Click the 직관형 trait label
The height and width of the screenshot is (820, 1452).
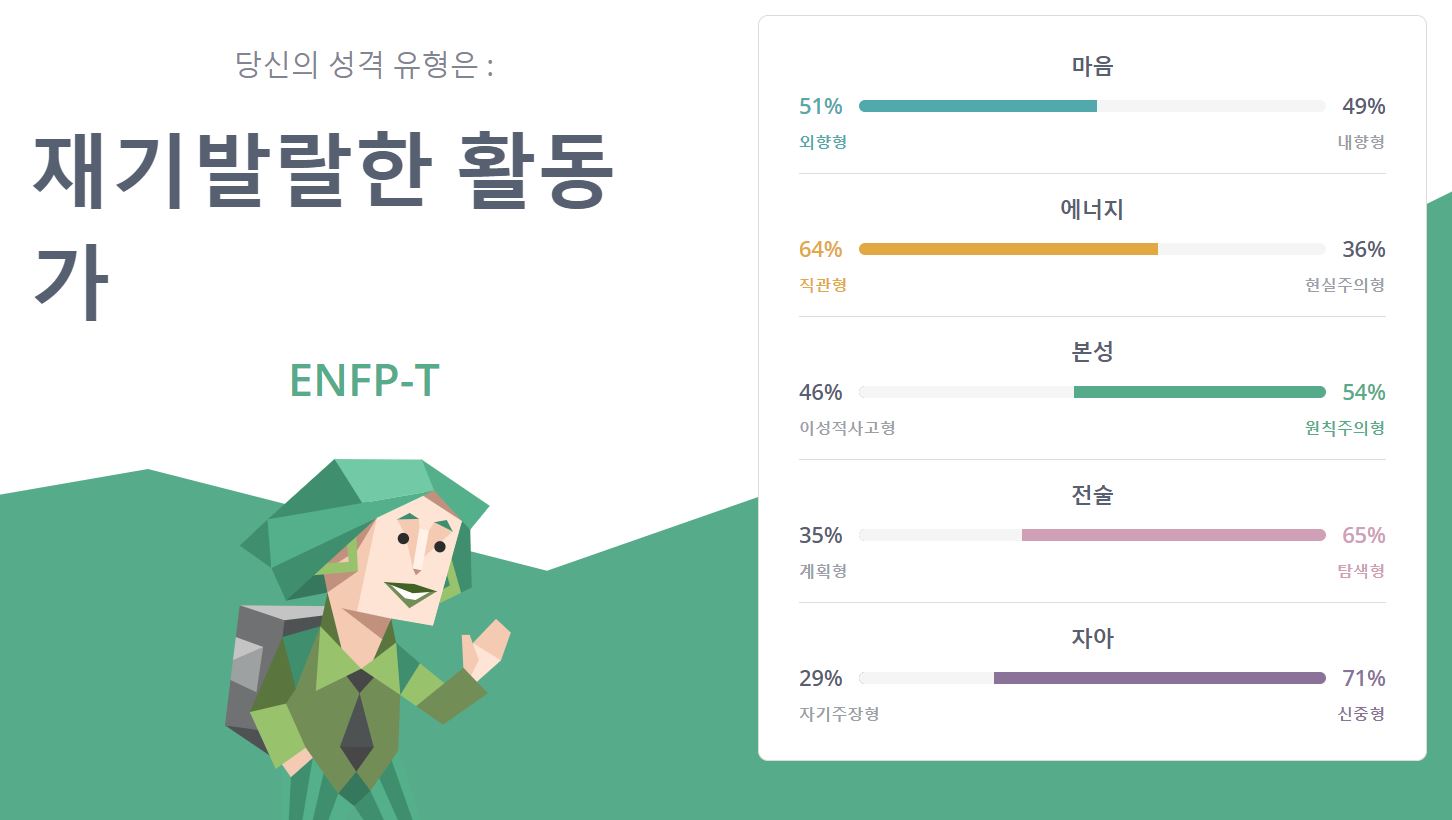pyautogui.click(x=823, y=285)
